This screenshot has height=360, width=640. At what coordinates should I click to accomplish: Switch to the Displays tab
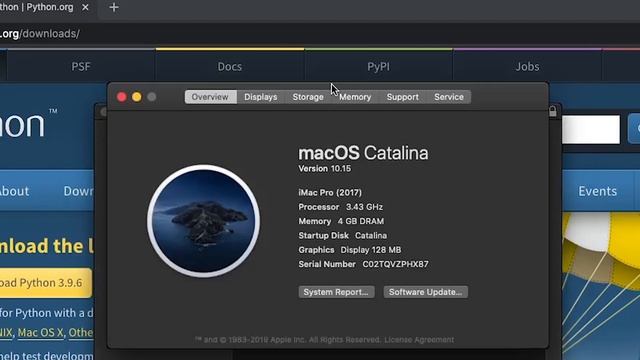point(260,97)
